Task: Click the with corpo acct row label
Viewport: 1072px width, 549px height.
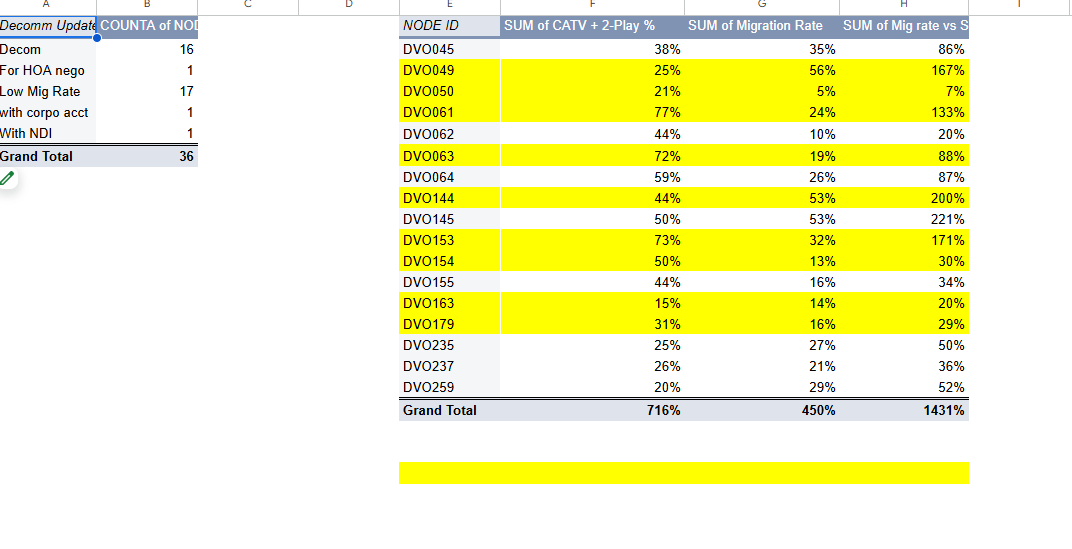Action: click(x=44, y=113)
